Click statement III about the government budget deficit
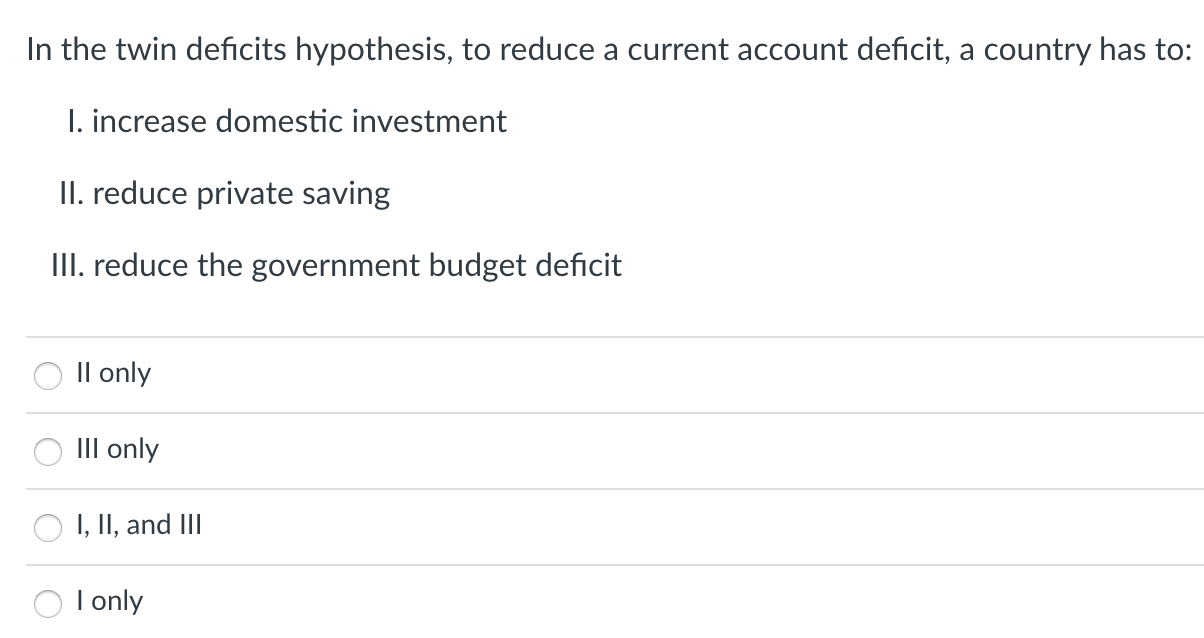This screenshot has height=638, width=1204. 337,266
